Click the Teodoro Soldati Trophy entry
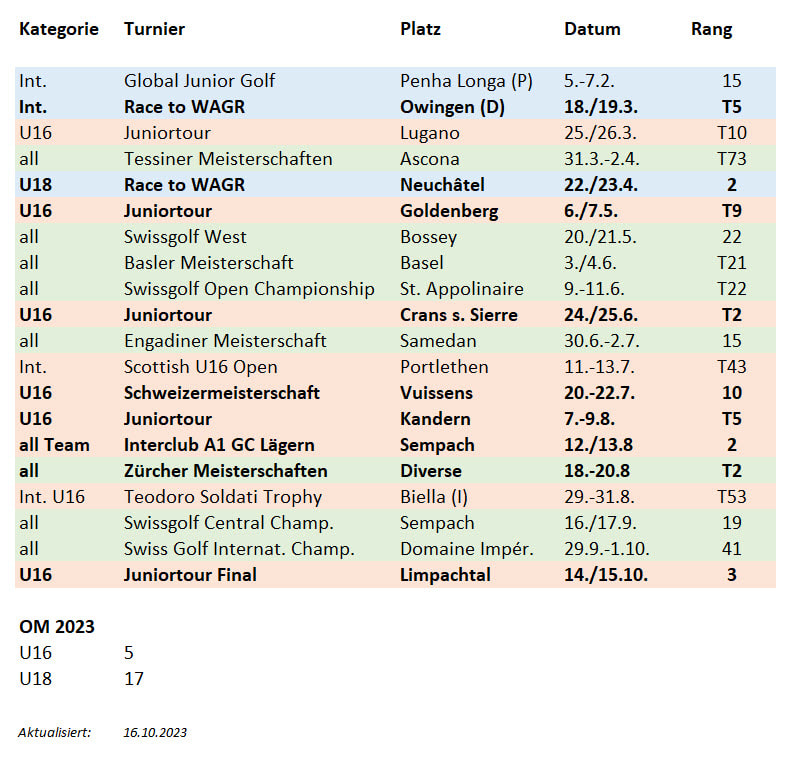 tap(223, 497)
